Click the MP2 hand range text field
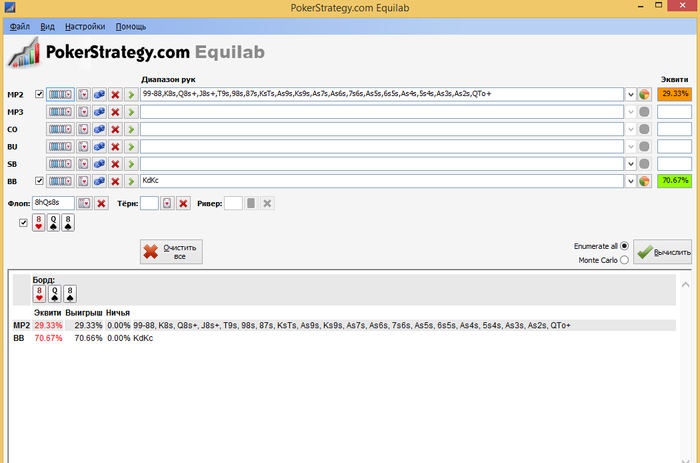Image resolution: width=700 pixels, height=463 pixels. (x=382, y=94)
